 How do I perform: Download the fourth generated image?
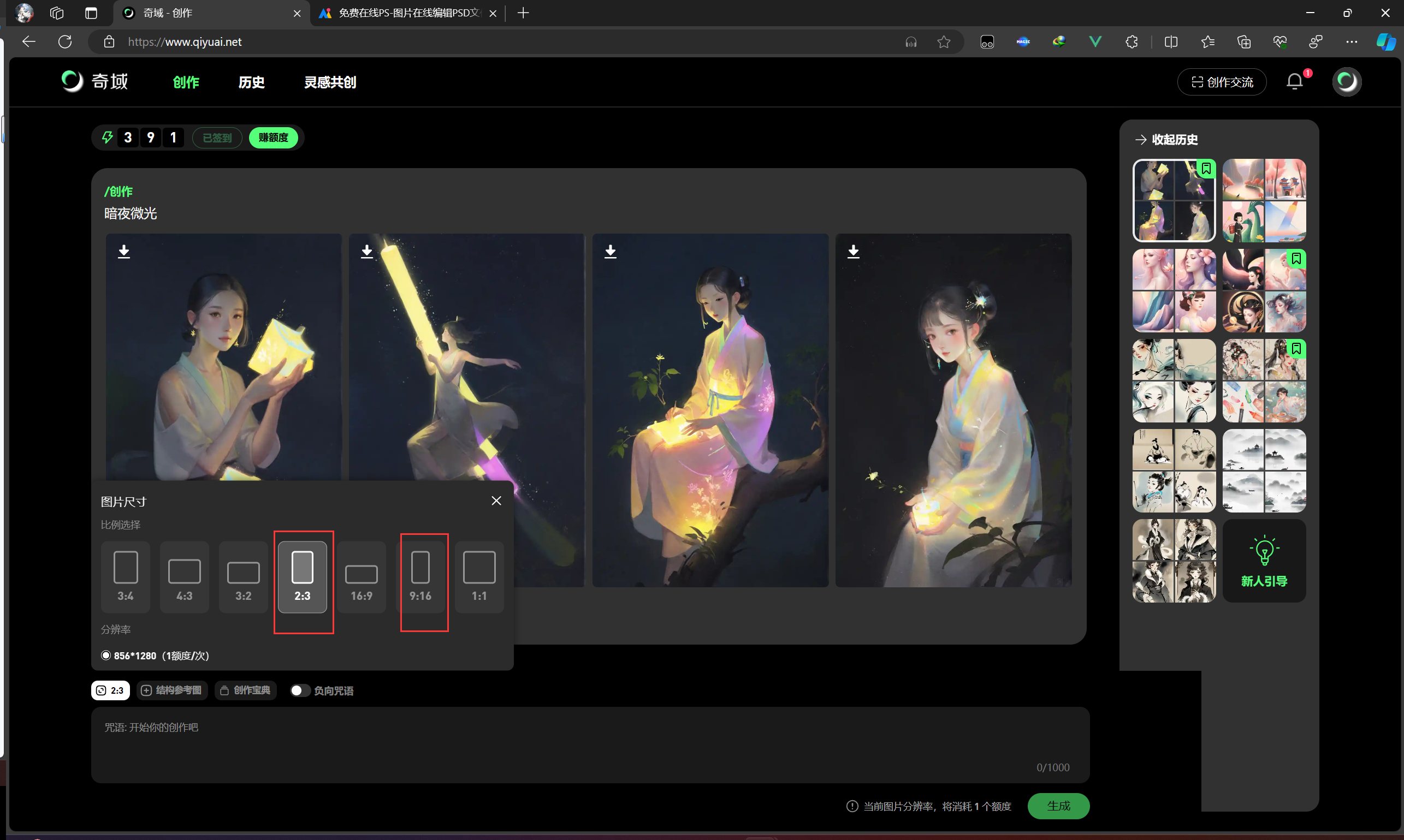click(854, 251)
